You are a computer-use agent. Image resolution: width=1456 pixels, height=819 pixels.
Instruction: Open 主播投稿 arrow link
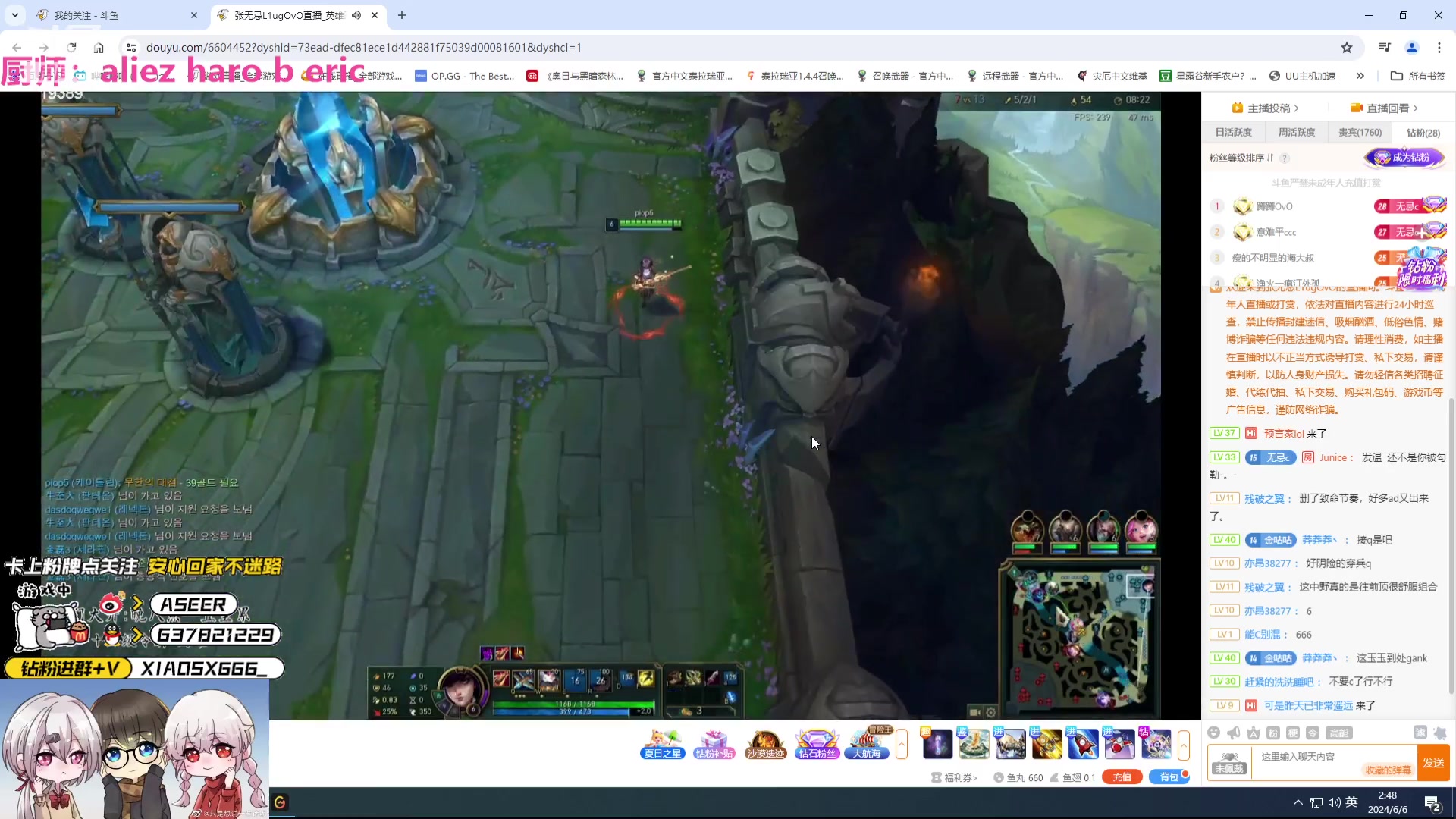tap(1266, 108)
